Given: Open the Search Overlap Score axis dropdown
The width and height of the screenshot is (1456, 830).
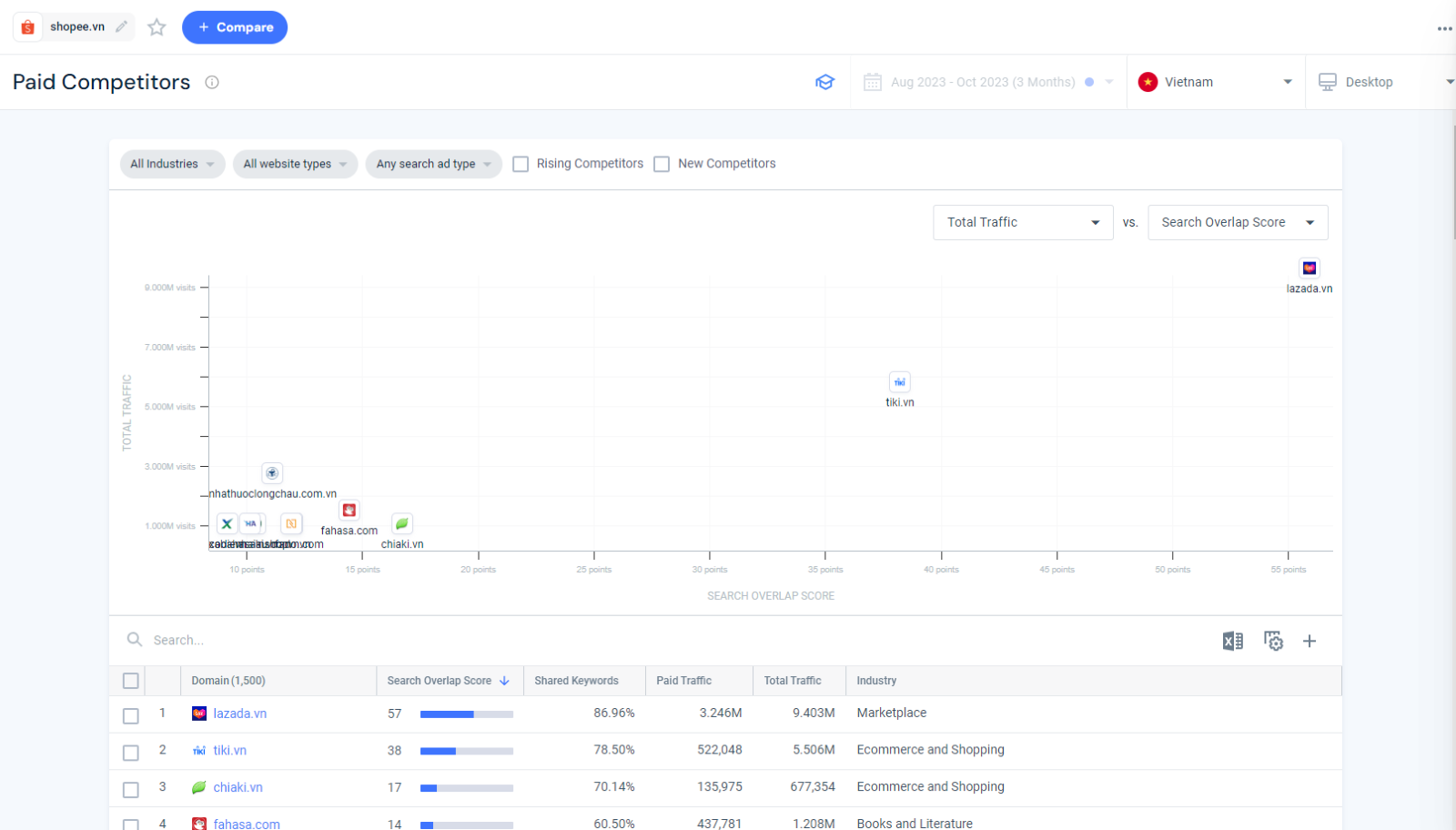Looking at the screenshot, I should coord(1238,222).
